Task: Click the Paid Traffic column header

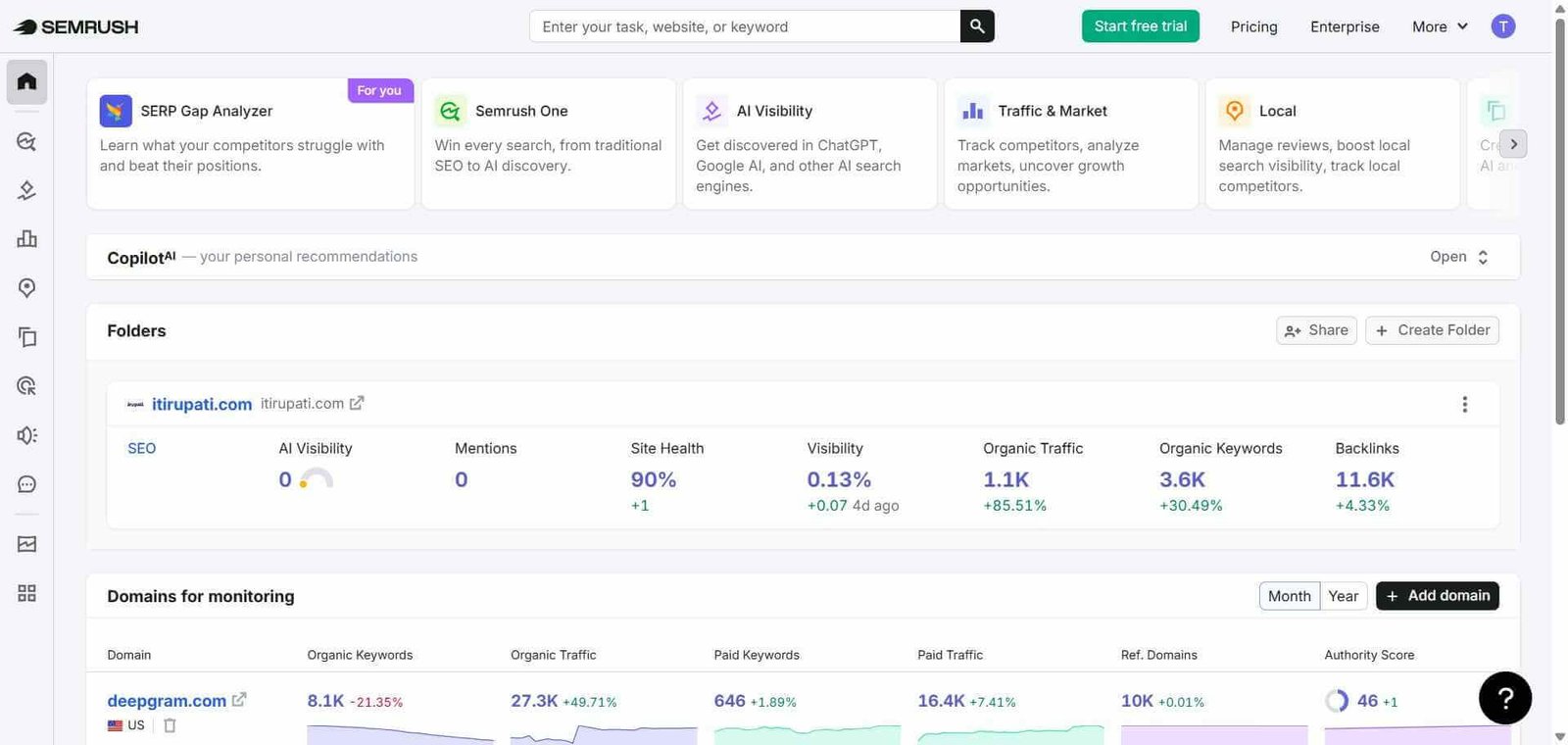Action: click(950, 655)
